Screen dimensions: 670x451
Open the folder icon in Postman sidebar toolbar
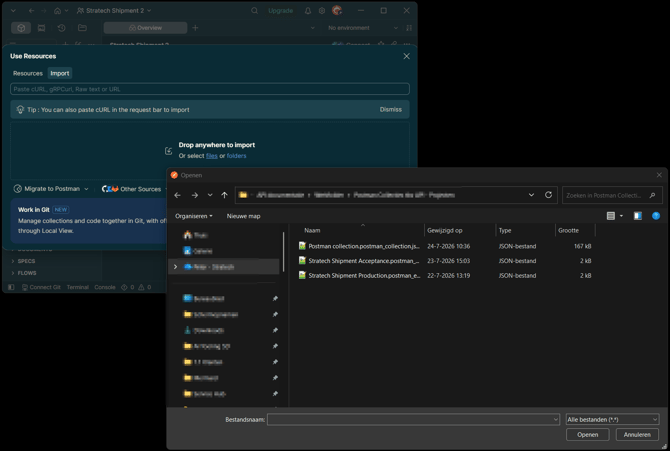click(x=82, y=28)
